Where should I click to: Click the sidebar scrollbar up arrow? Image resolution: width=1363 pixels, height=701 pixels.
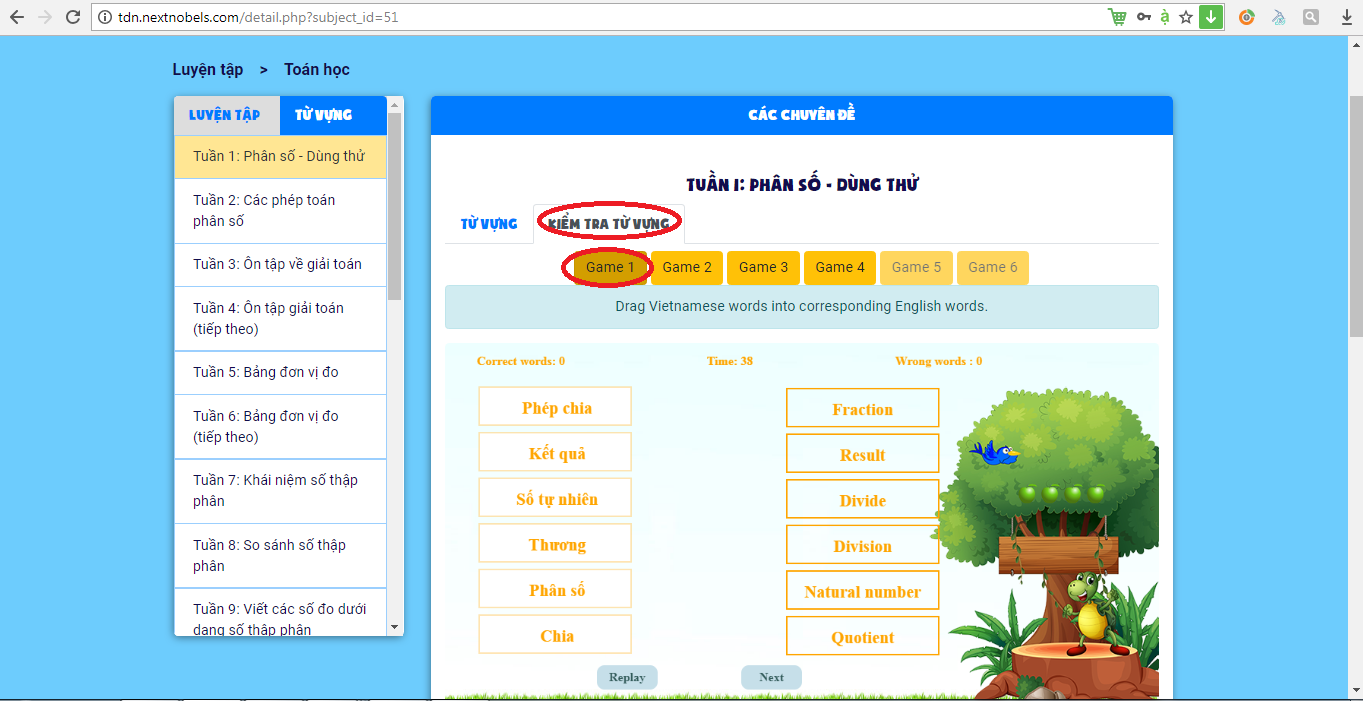click(395, 105)
